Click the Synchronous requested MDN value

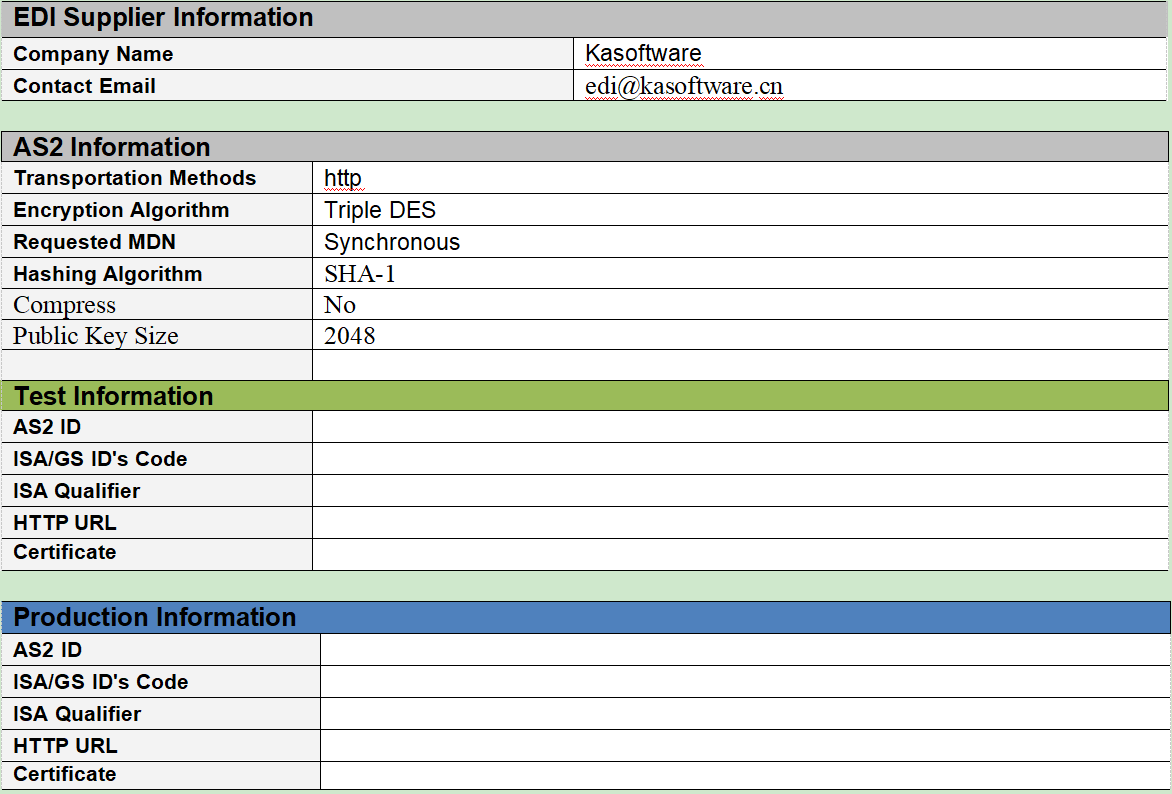[392, 243]
